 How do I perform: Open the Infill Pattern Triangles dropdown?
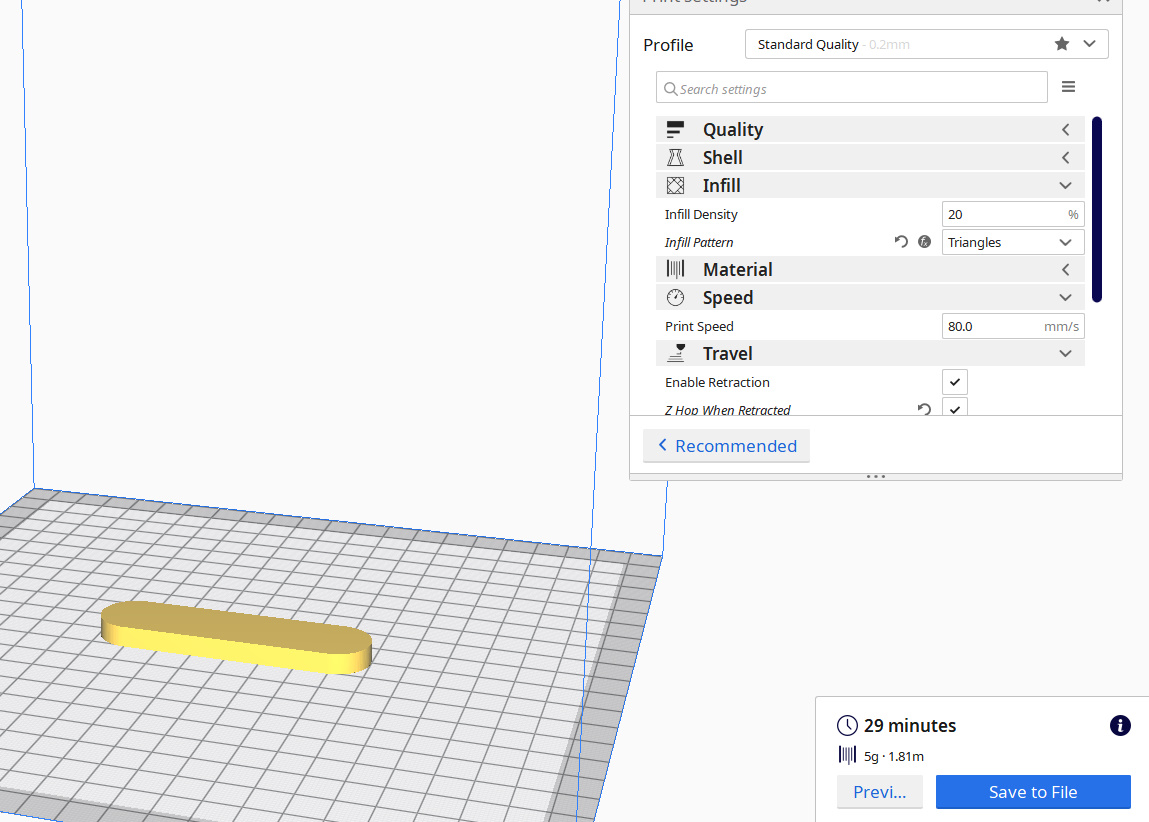coord(1013,242)
